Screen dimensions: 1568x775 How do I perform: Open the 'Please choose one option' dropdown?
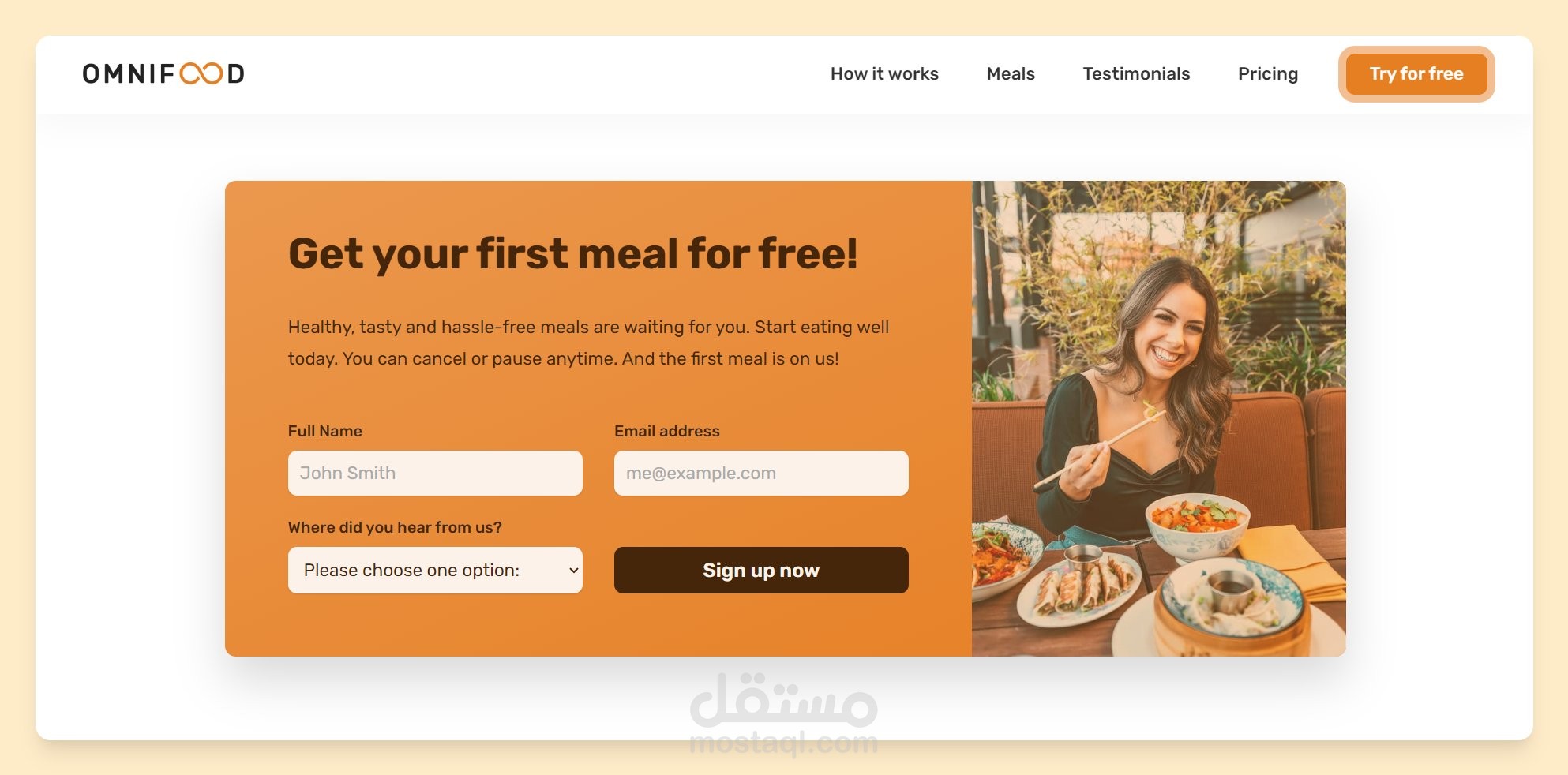[435, 570]
